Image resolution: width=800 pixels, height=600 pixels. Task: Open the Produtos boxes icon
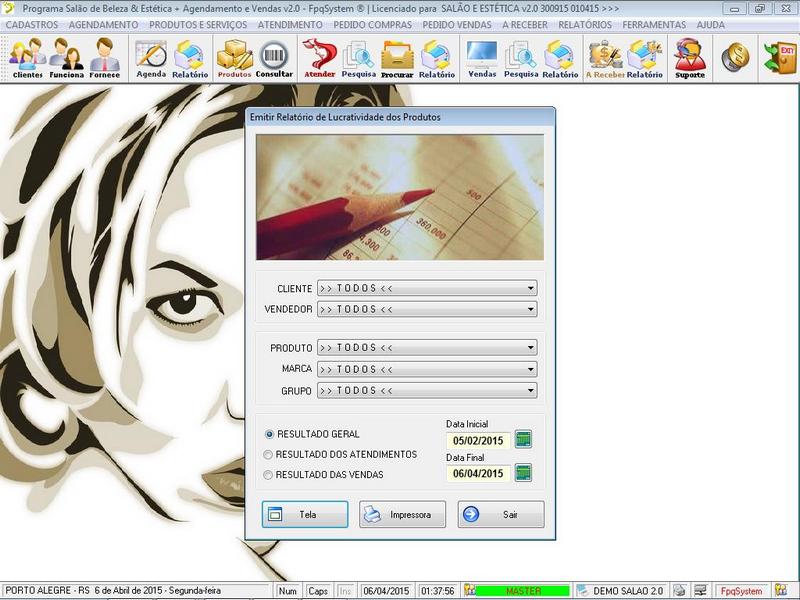coord(234,59)
